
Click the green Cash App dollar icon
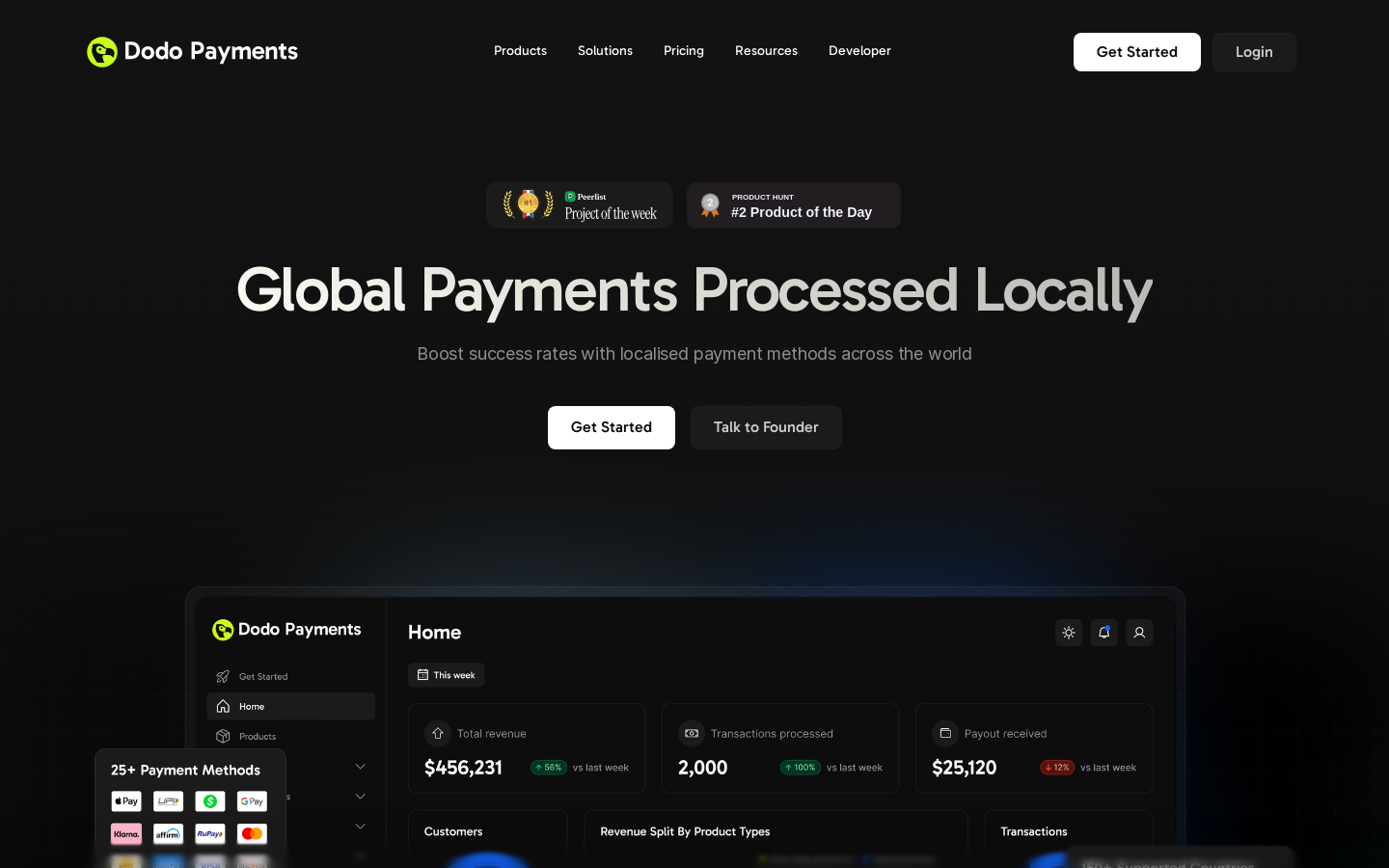210,801
